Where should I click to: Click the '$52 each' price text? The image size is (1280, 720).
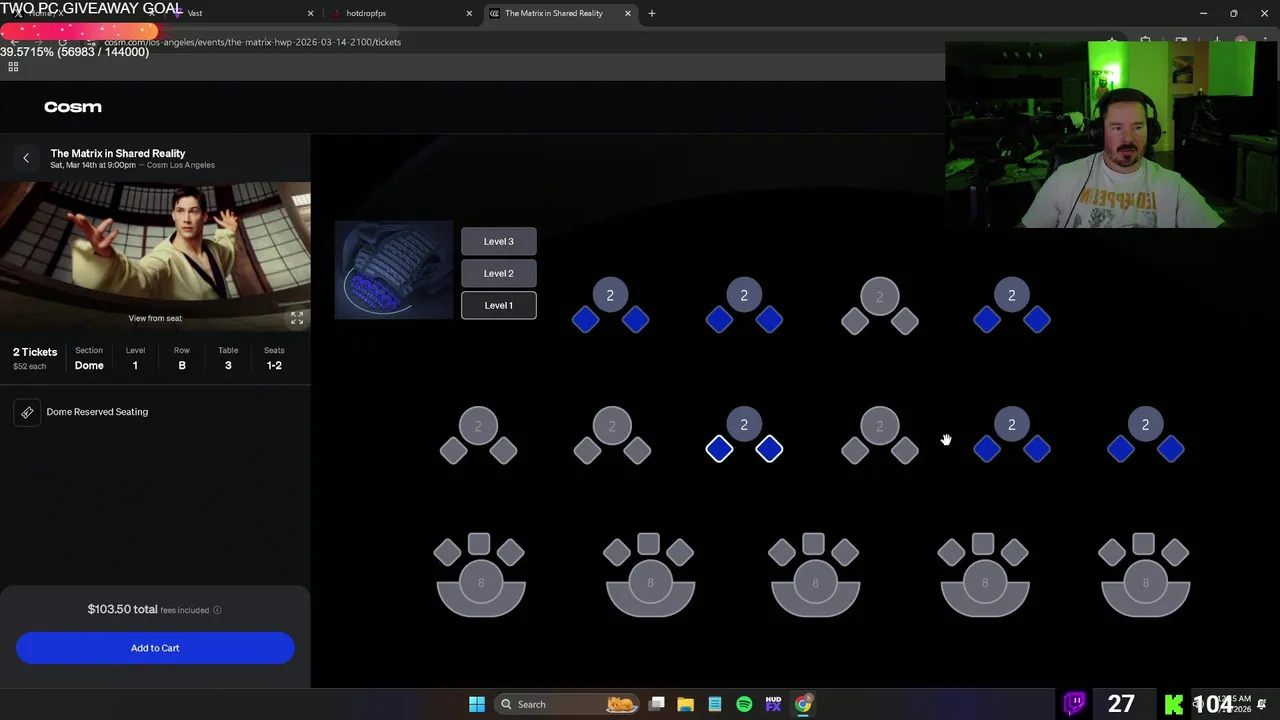(x=30, y=366)
